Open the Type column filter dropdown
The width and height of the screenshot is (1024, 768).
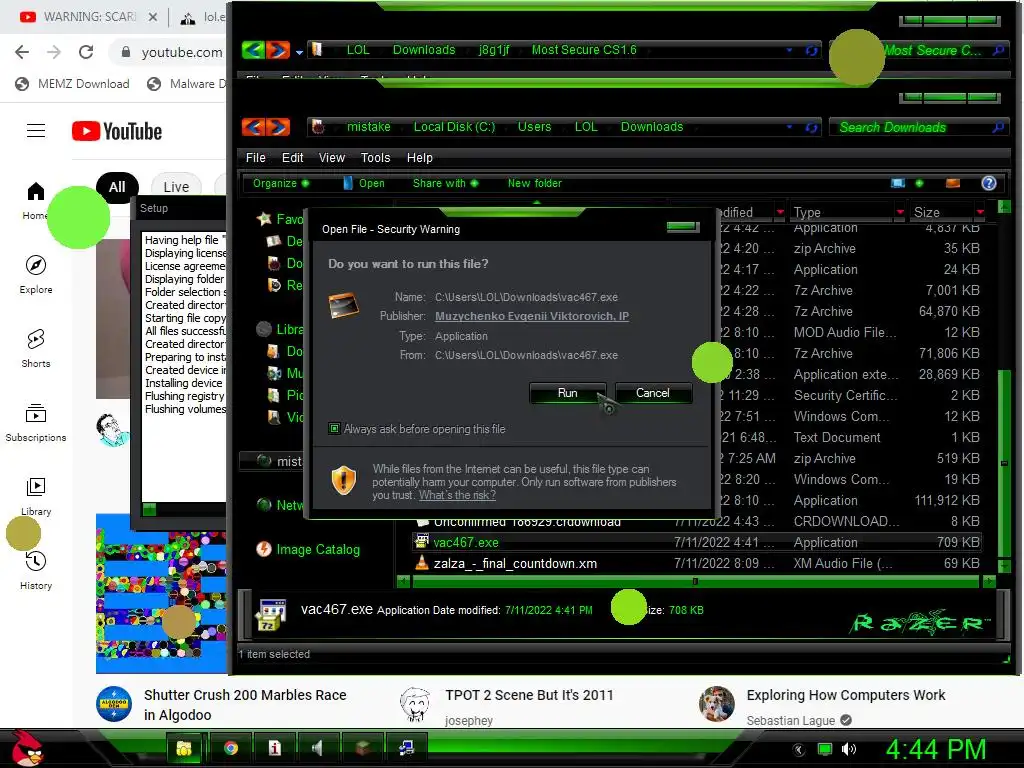click(x=901, y=212)
